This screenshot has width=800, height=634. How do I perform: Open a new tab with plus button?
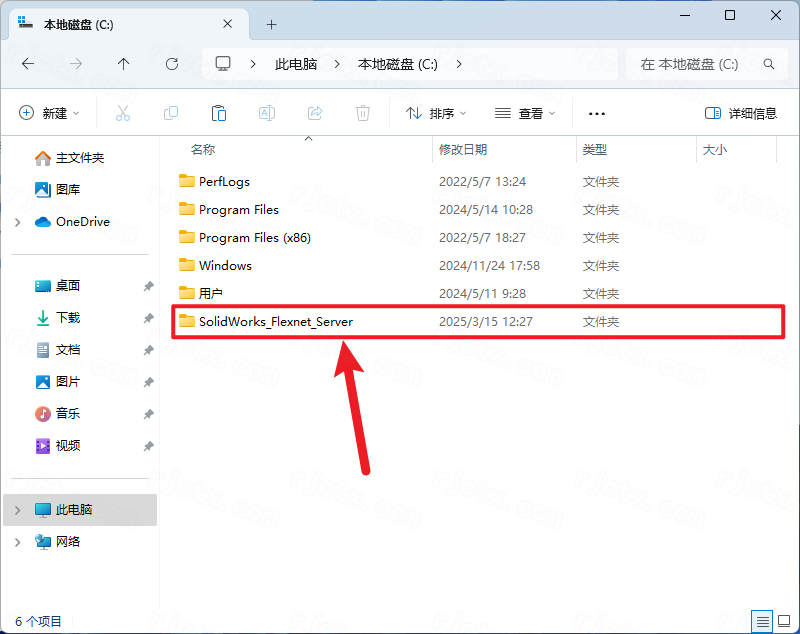coord(271,24)
